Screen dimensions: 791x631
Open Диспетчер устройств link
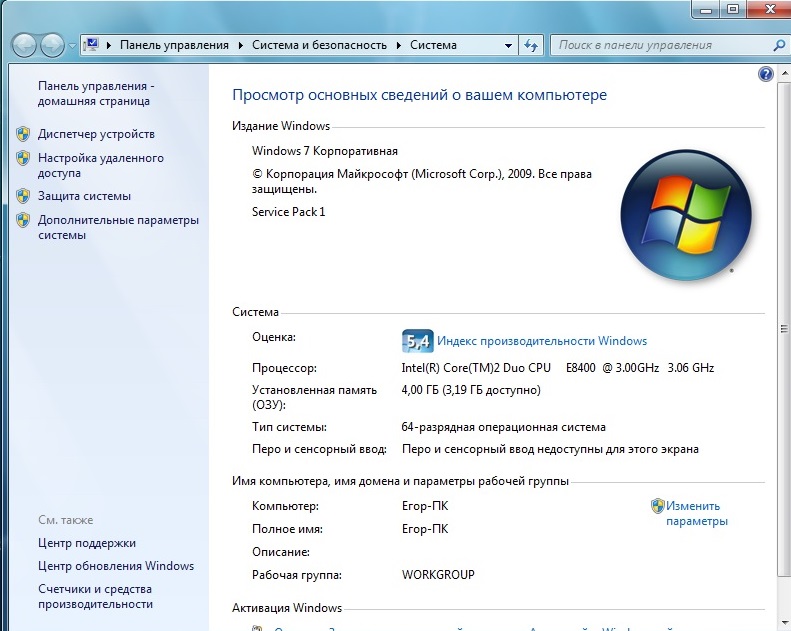coord(96,134)
